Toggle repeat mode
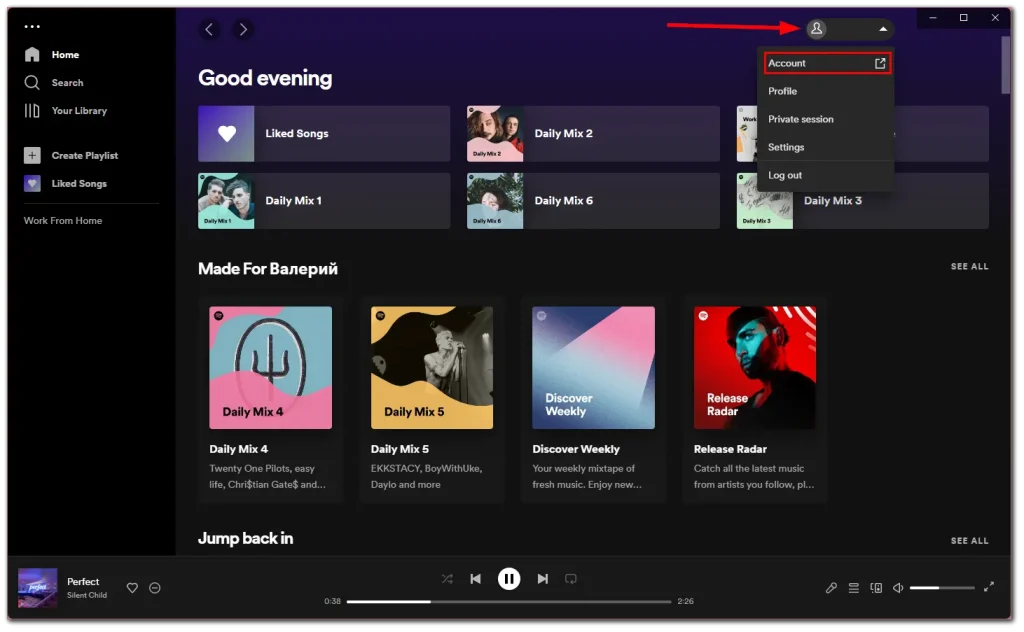 tap(571, 579)
